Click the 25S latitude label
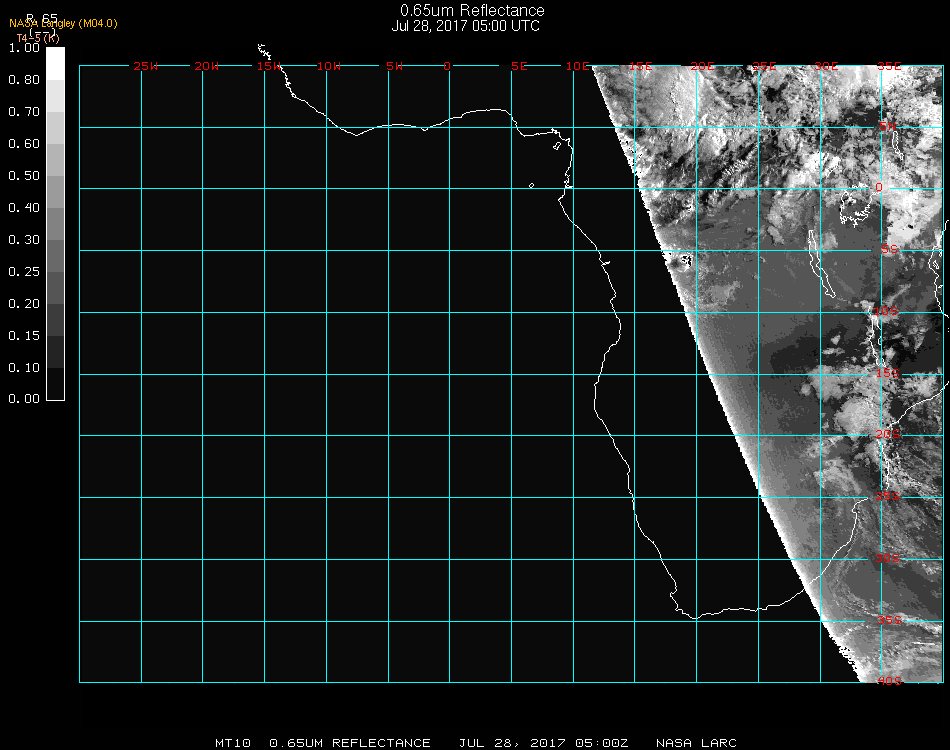This screenshot has width=950, height=750. pos(888,496)
